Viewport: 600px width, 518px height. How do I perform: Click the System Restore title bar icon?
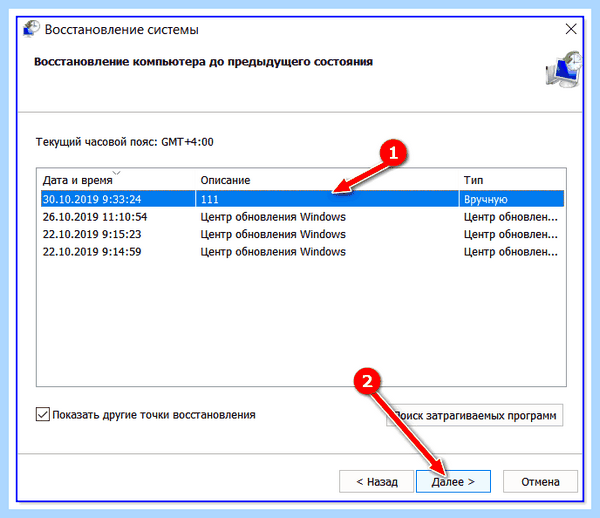coord(31,29)
